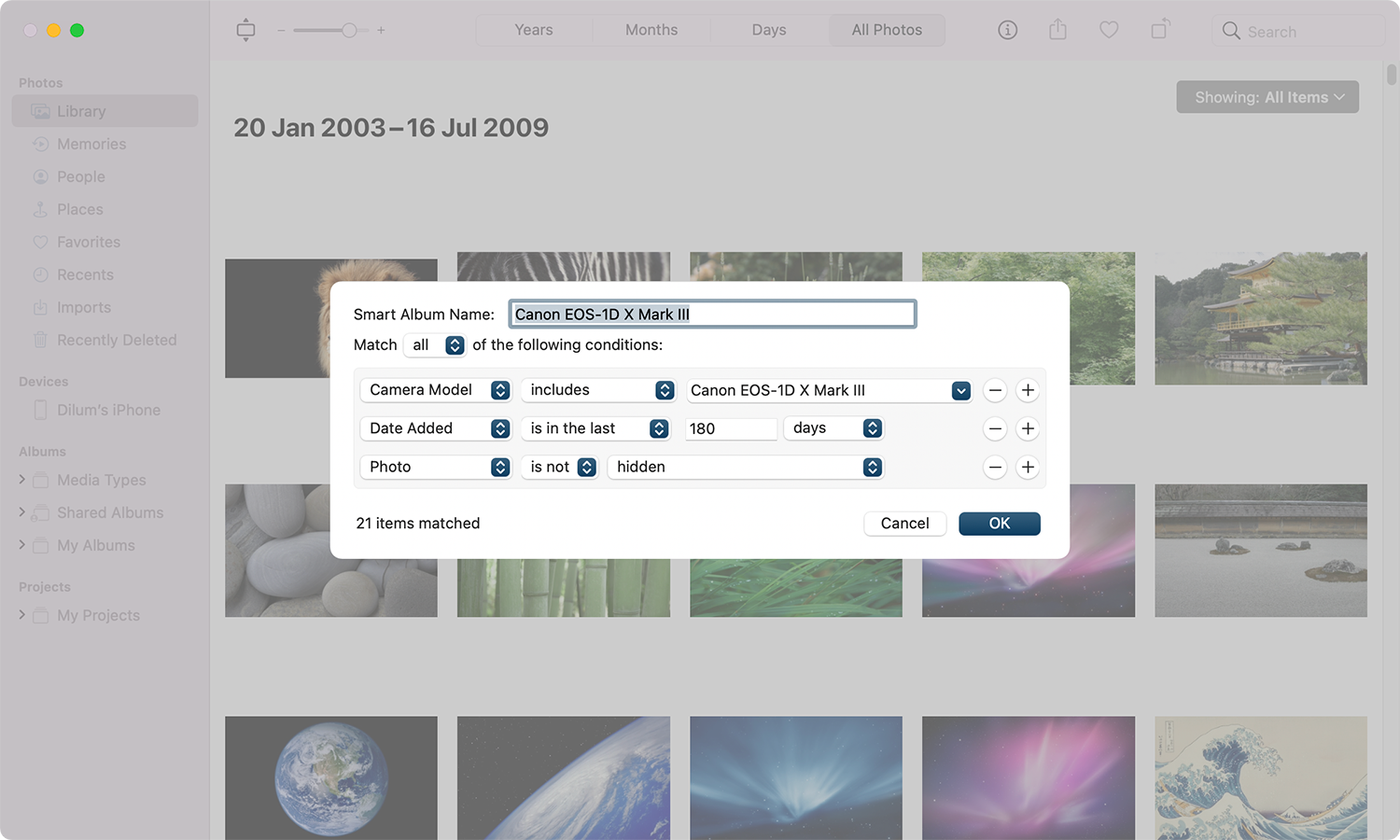Viewport: 1400px width, 840px height.
Task: Expand the Media Types group
Action: click(x=22, y=480)
